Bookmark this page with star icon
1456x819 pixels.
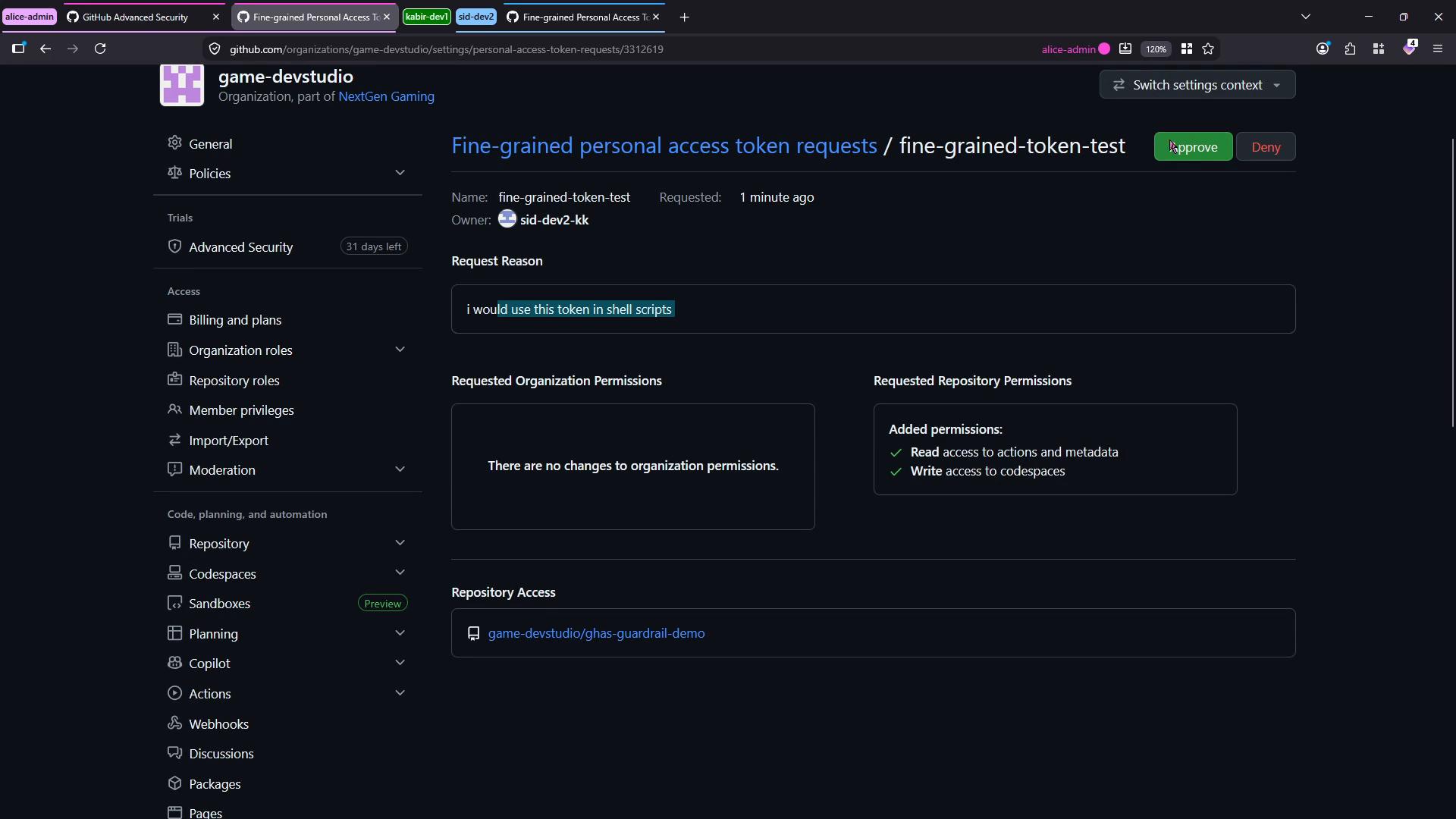pyautogui.click(x=1208, y=49)
